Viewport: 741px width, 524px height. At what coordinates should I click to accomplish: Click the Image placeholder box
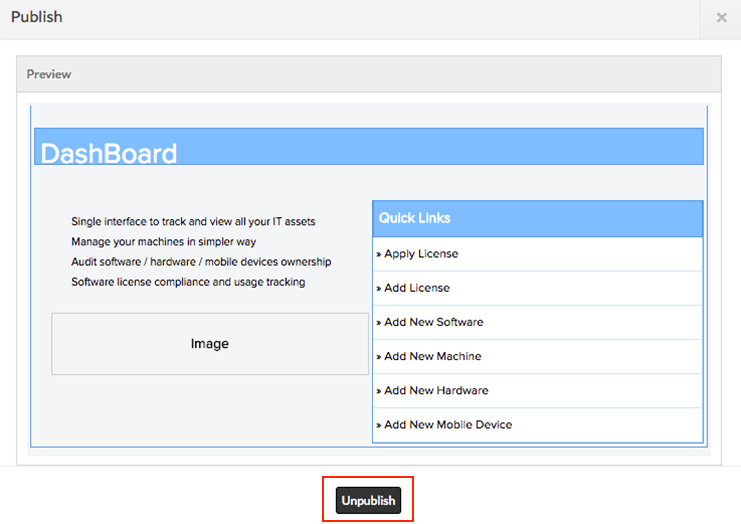pyautogui.click(x=210, y=344)
